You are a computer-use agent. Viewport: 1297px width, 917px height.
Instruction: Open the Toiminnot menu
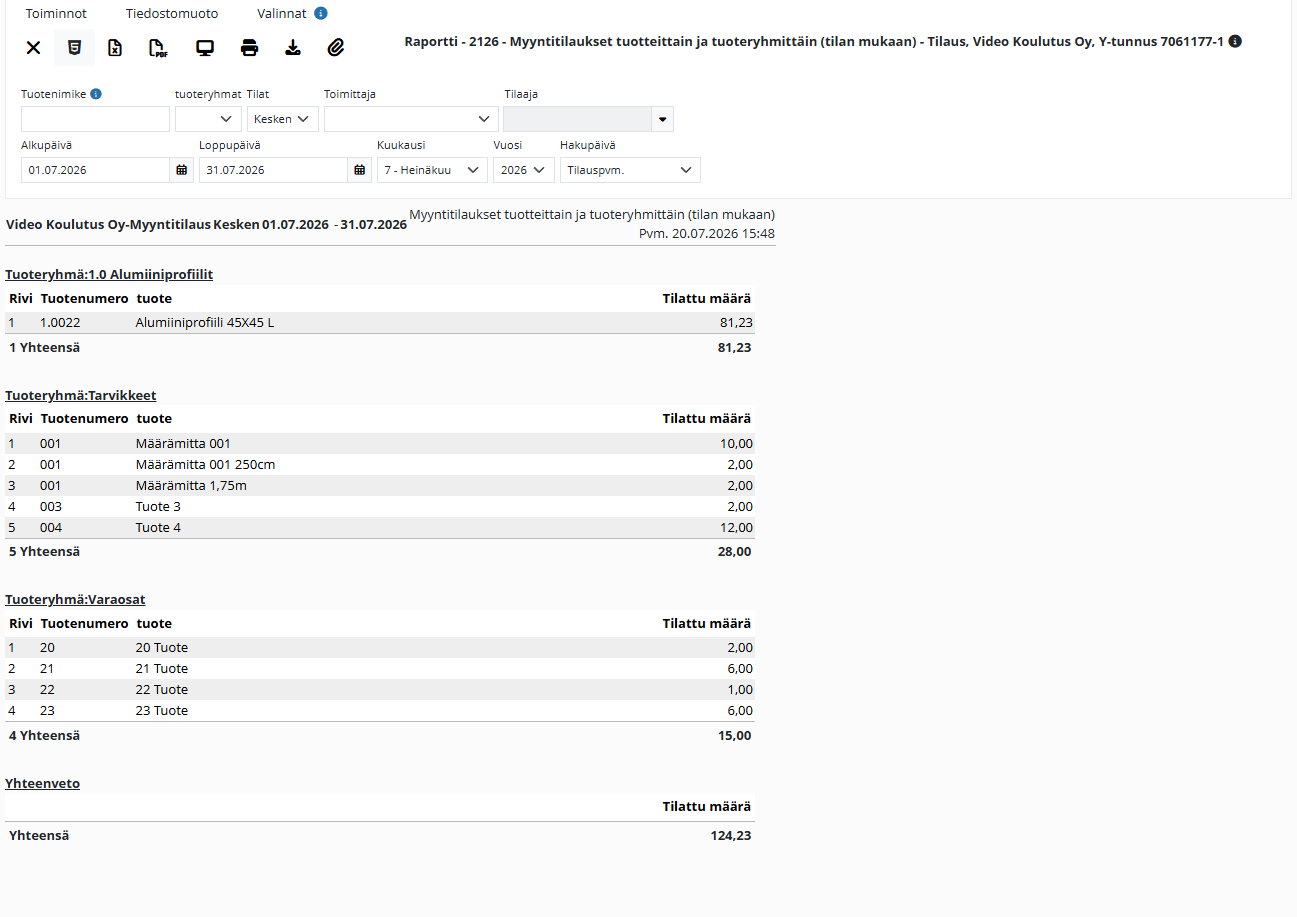coord(56,14)
